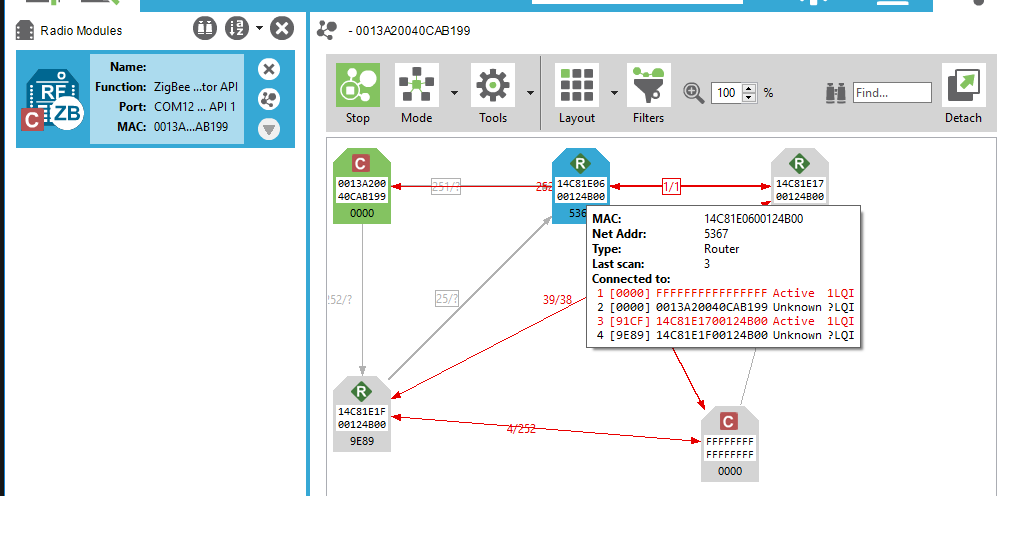This screenshot has width=1013, height=540.
Task: Click the Port COM12 text in module card
Action: pos(194,107)
